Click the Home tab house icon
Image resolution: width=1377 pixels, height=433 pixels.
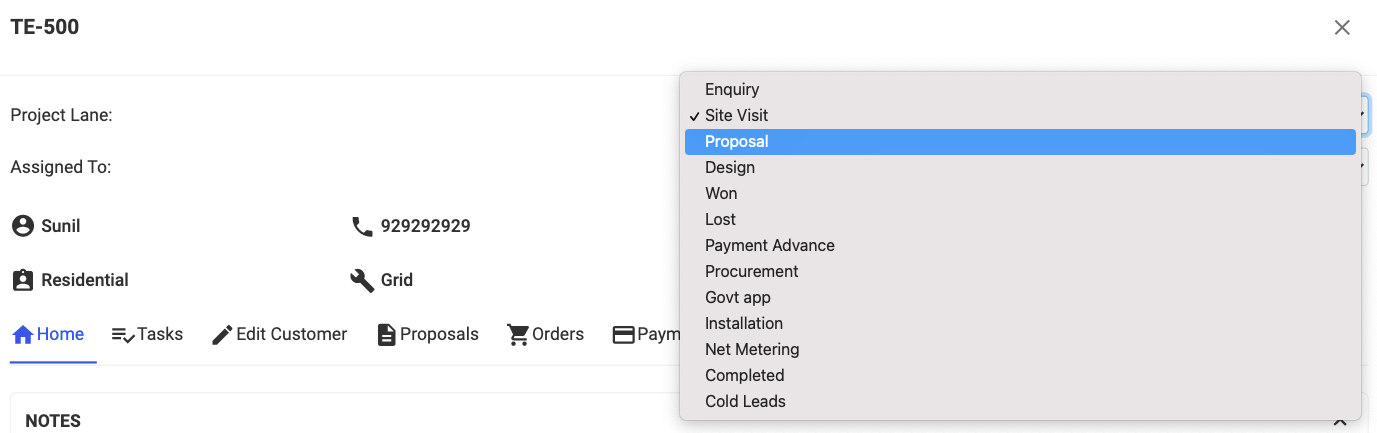point(23,334)
